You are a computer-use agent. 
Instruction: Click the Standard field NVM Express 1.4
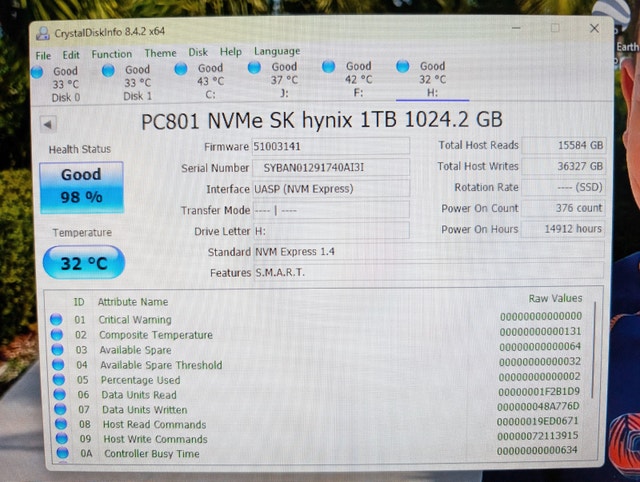429,251
